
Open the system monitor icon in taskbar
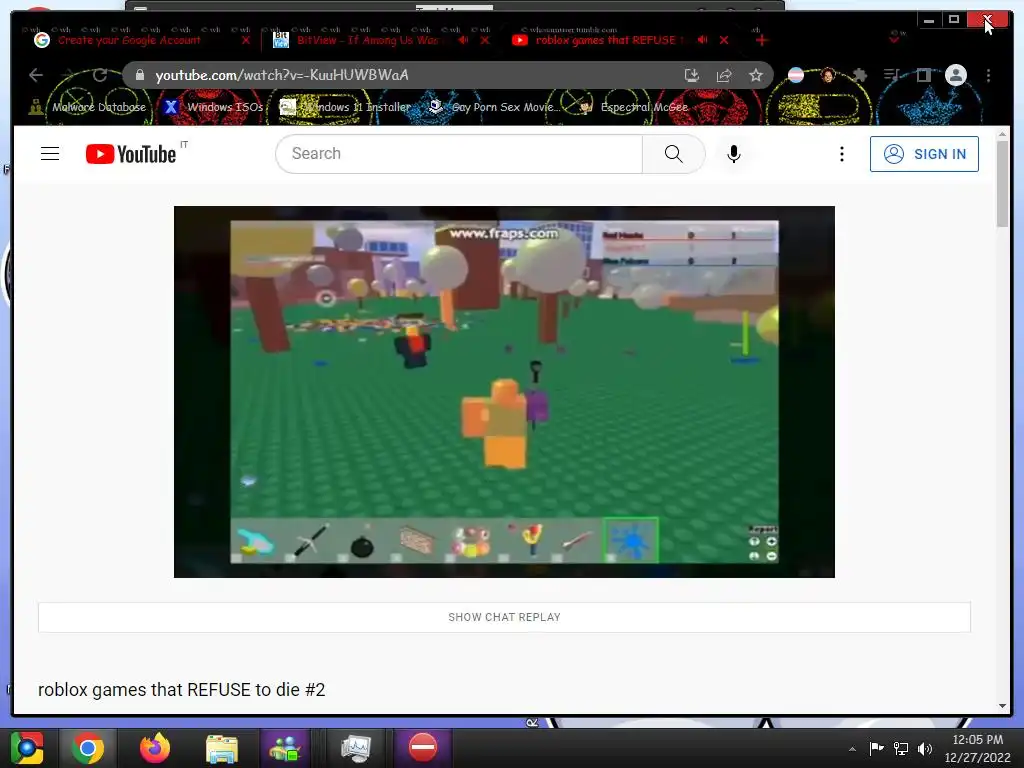(x=356, y=748)
